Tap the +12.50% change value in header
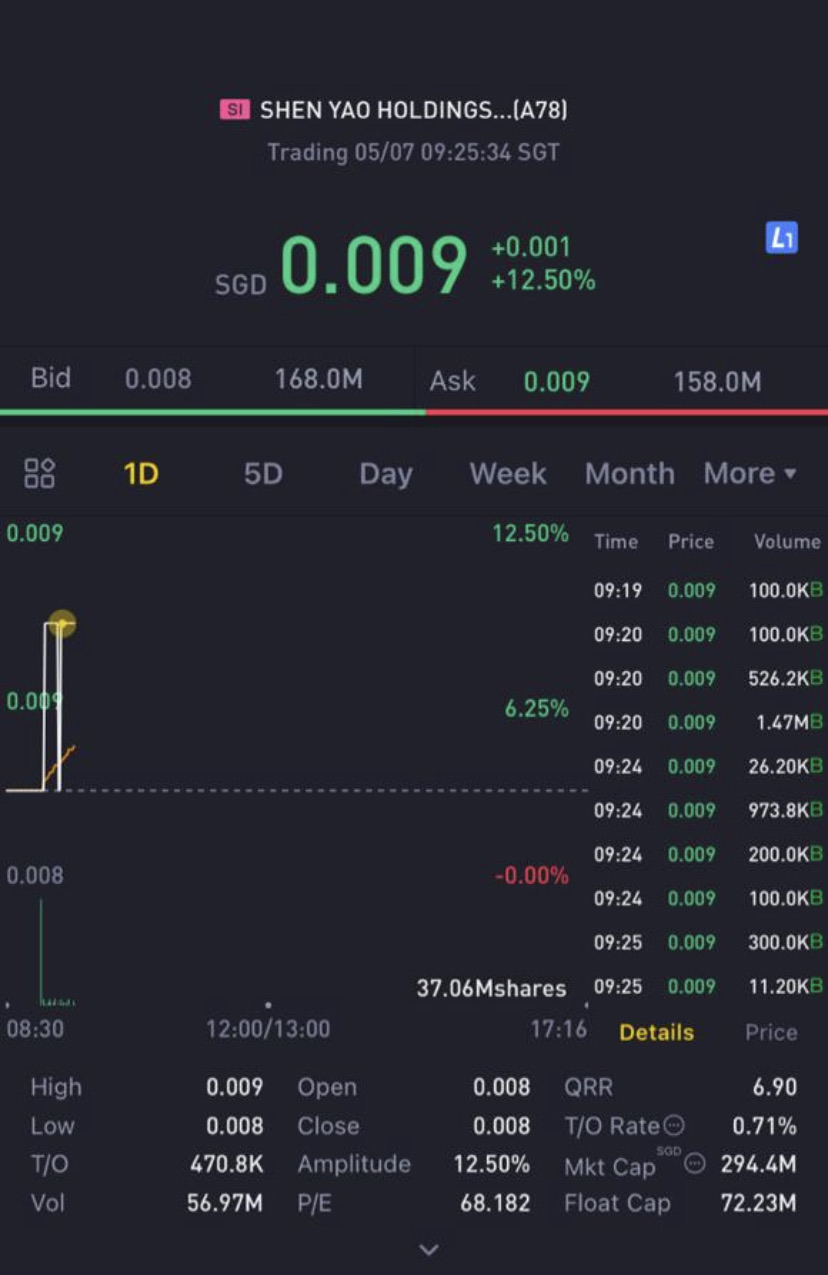 (x=543, y=281)
